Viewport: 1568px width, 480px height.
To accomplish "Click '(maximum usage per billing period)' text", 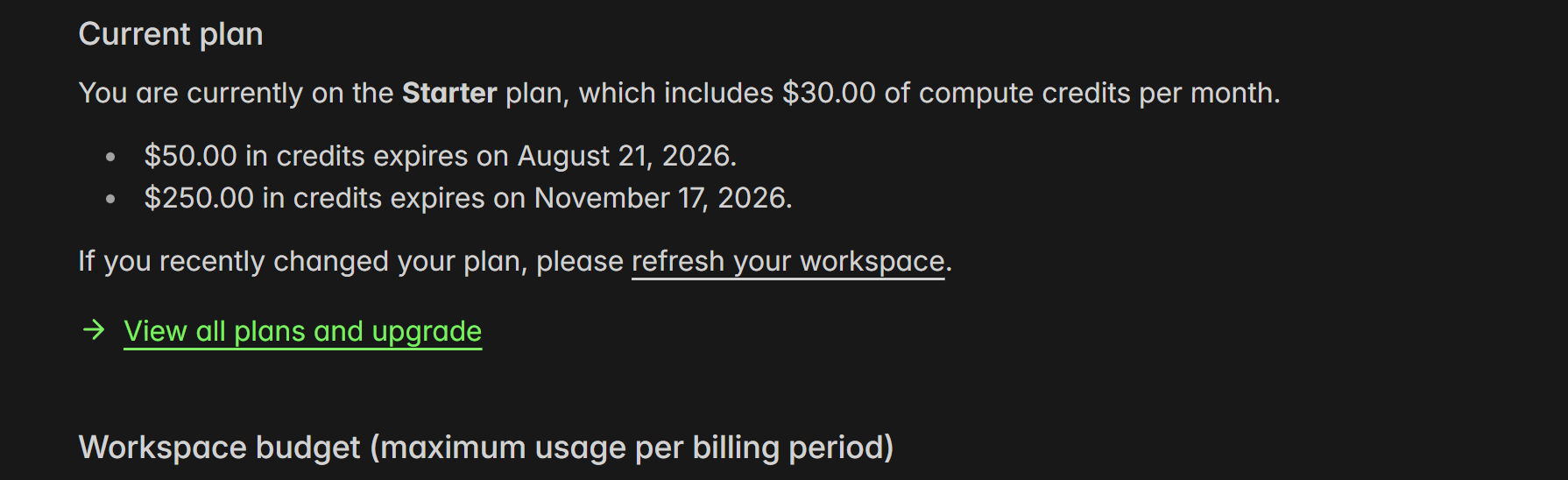I will (632, 447).
